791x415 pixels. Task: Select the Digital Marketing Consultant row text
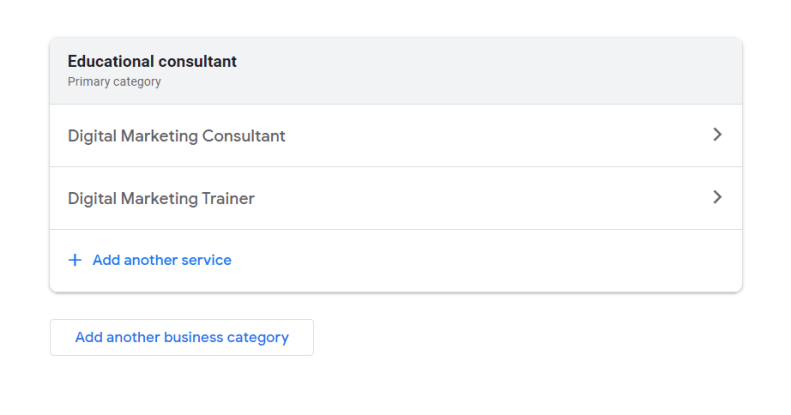(x=176, y=136)
